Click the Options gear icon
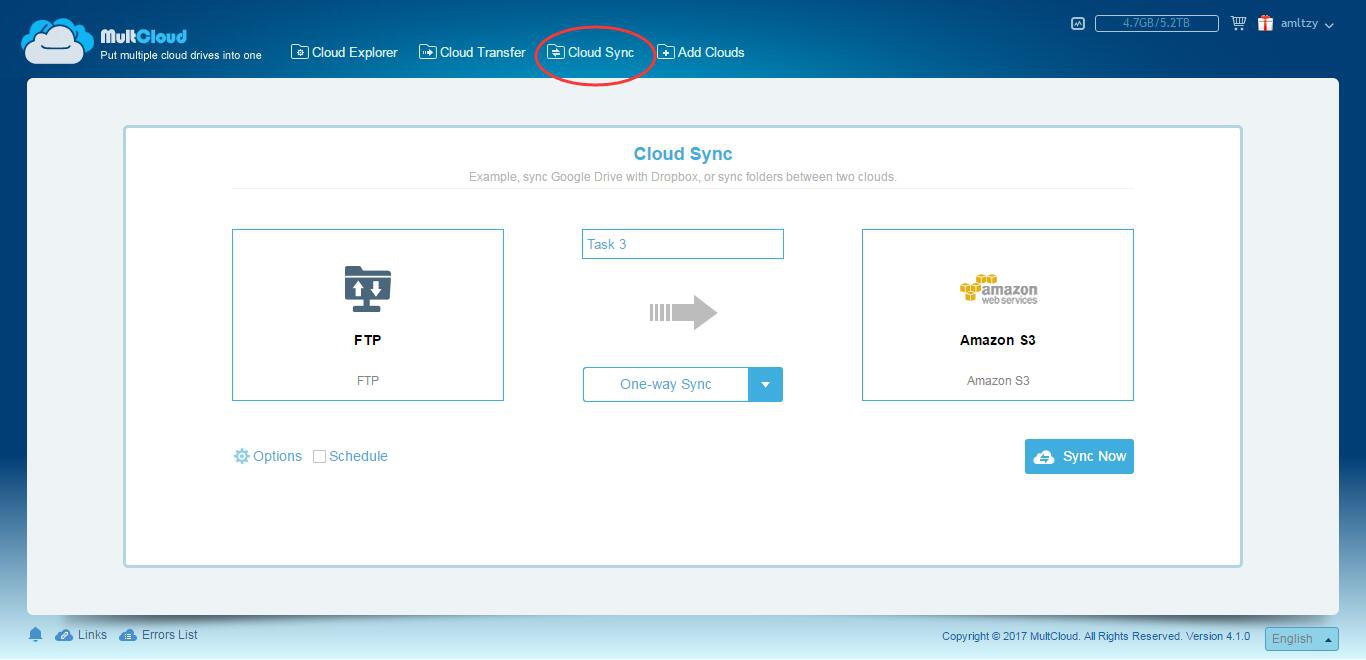This screenshot has height=660, width=1366. [x=241, y=456]
